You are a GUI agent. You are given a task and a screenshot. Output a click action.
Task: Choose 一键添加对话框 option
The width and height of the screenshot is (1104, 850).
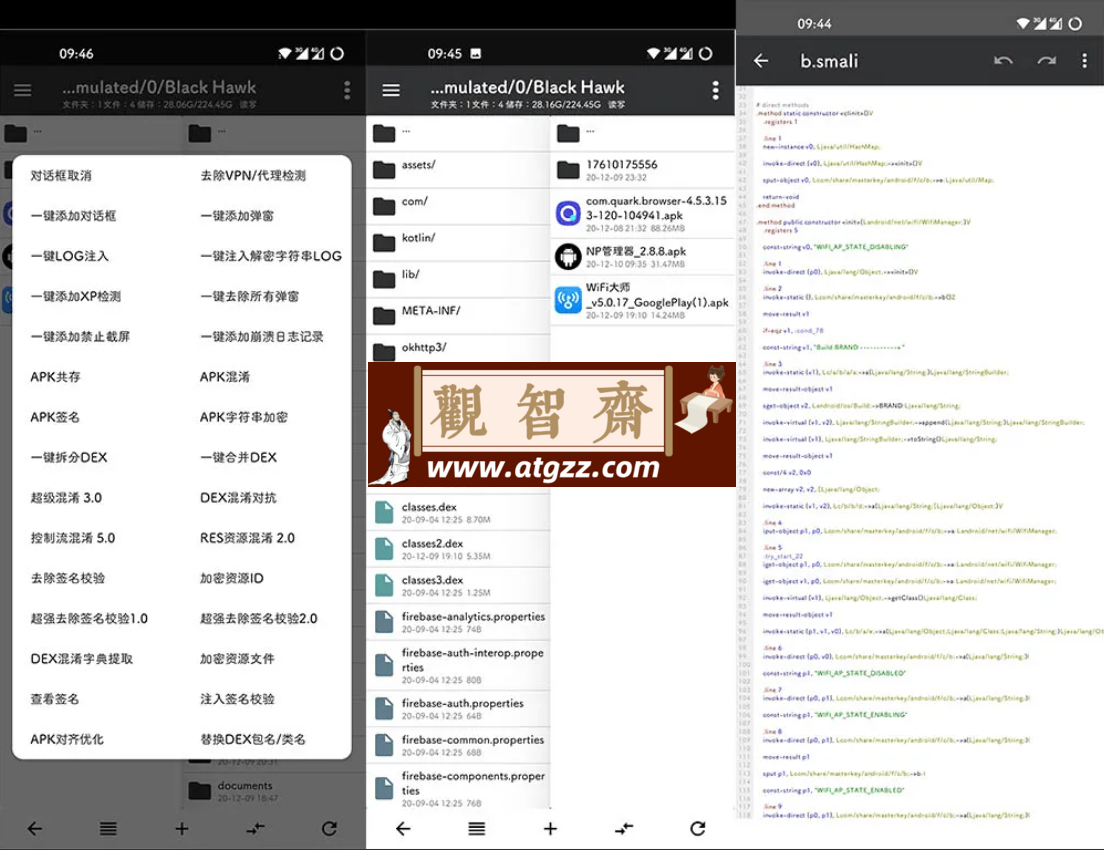[73, 215]
